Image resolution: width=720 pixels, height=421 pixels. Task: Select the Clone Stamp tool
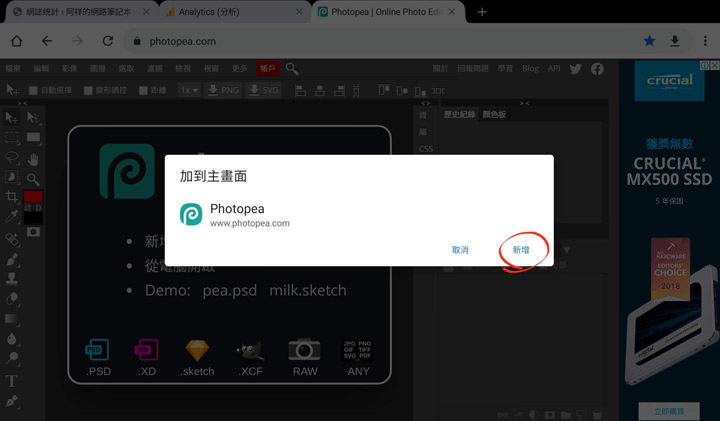click(x=11, y=278)
